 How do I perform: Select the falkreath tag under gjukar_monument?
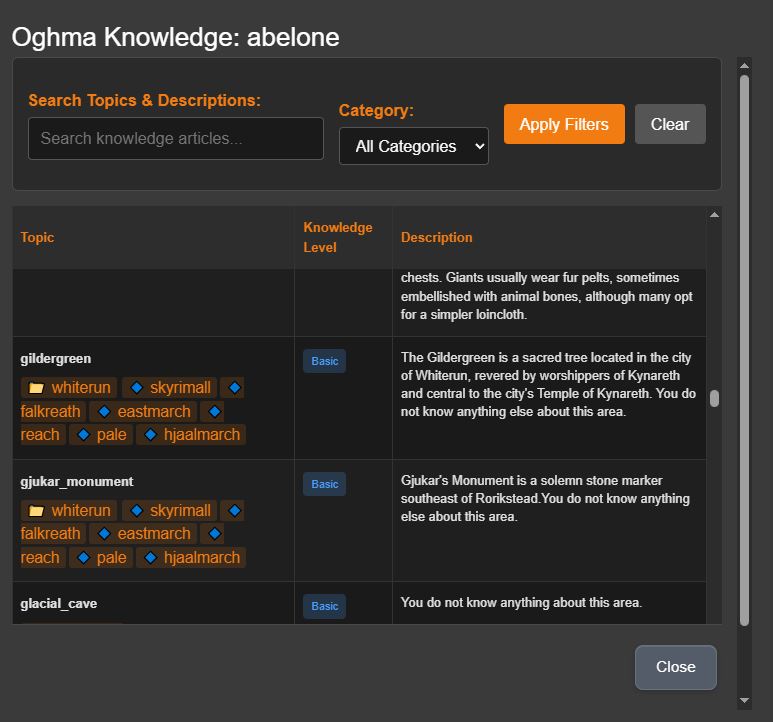[51, 534]
